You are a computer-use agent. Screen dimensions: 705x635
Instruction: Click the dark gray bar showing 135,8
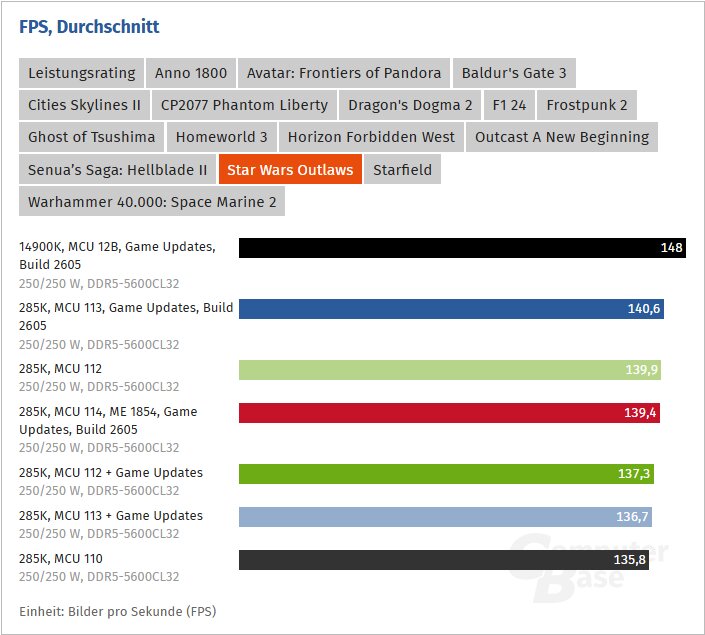pos(444,560)
